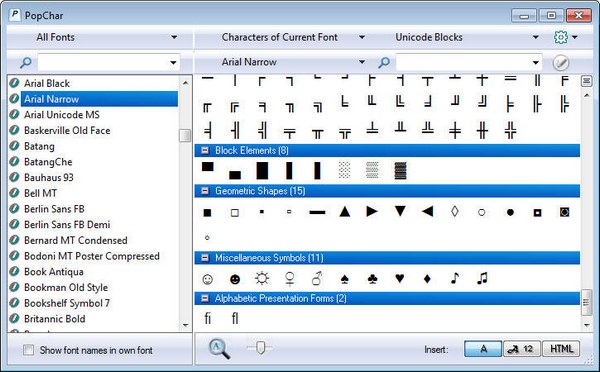The height and width of the screenshot is (372, 600).
Task: Click the round edit pencil button
Action: click(561, 63)
